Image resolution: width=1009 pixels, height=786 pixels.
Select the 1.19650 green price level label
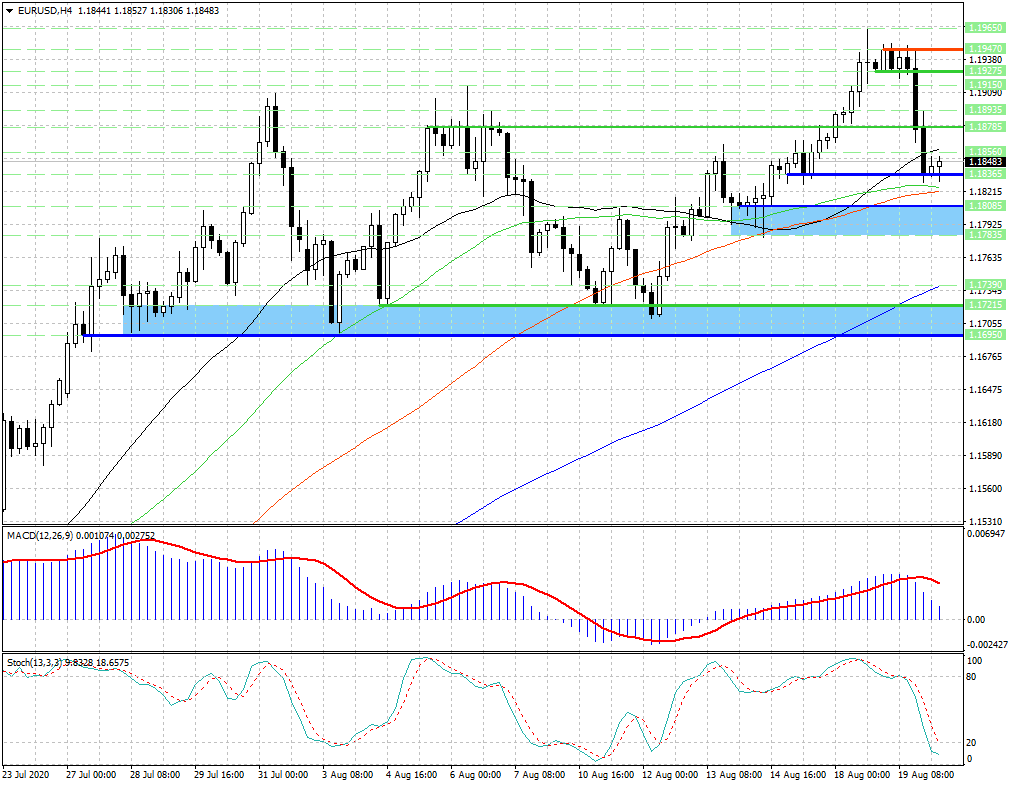point(985,28)
